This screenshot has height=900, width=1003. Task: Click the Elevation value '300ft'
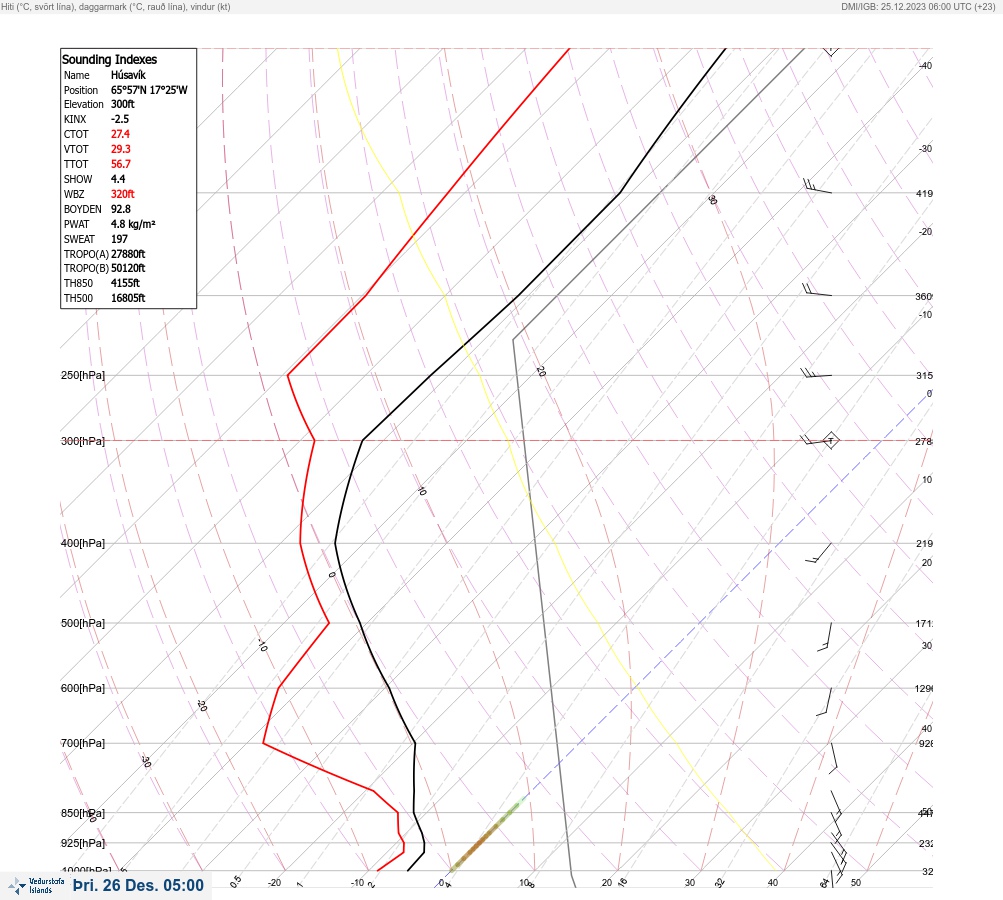tap(122, 104)
